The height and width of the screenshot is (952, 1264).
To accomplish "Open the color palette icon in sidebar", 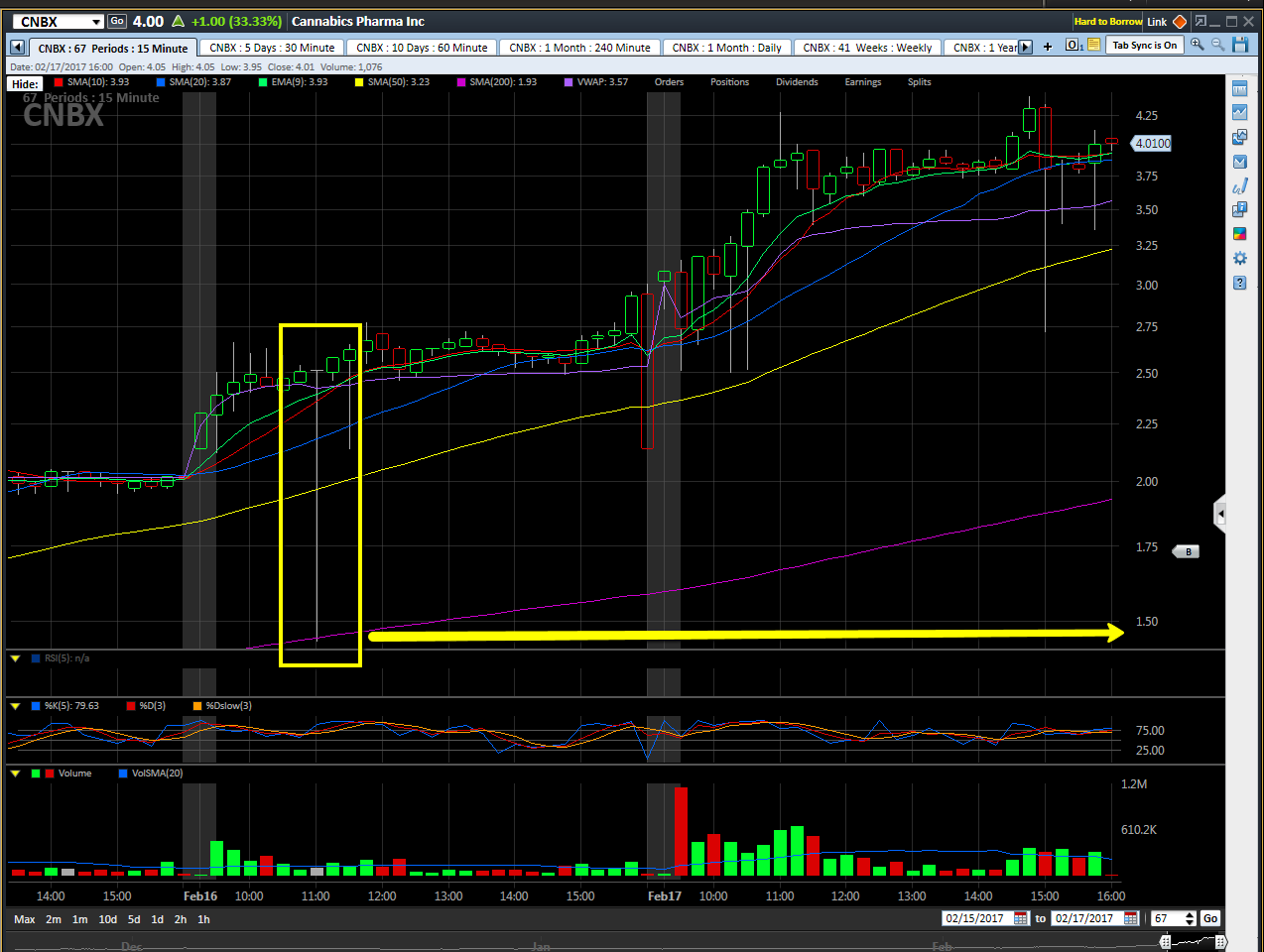I will 1239,234.
